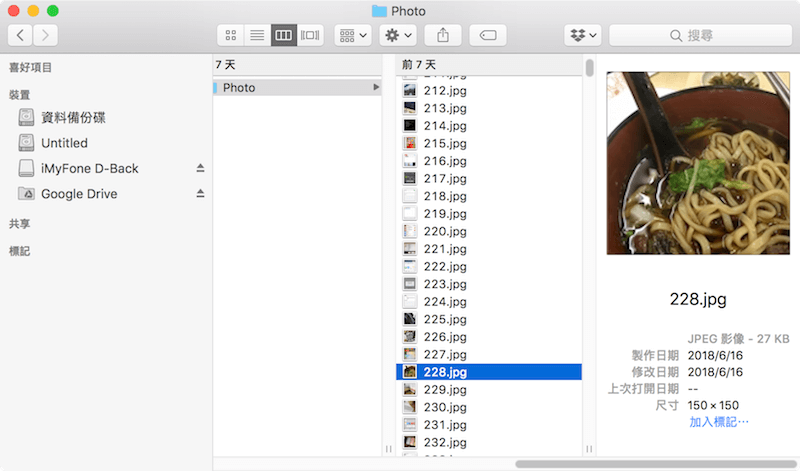This screenshot has width=800, height=471.
Task: Select column view mode
Action: coord(283,35)
